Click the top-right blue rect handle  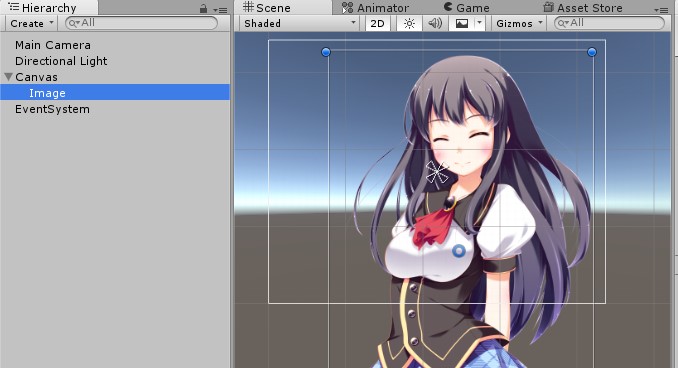tap(592, 52)
